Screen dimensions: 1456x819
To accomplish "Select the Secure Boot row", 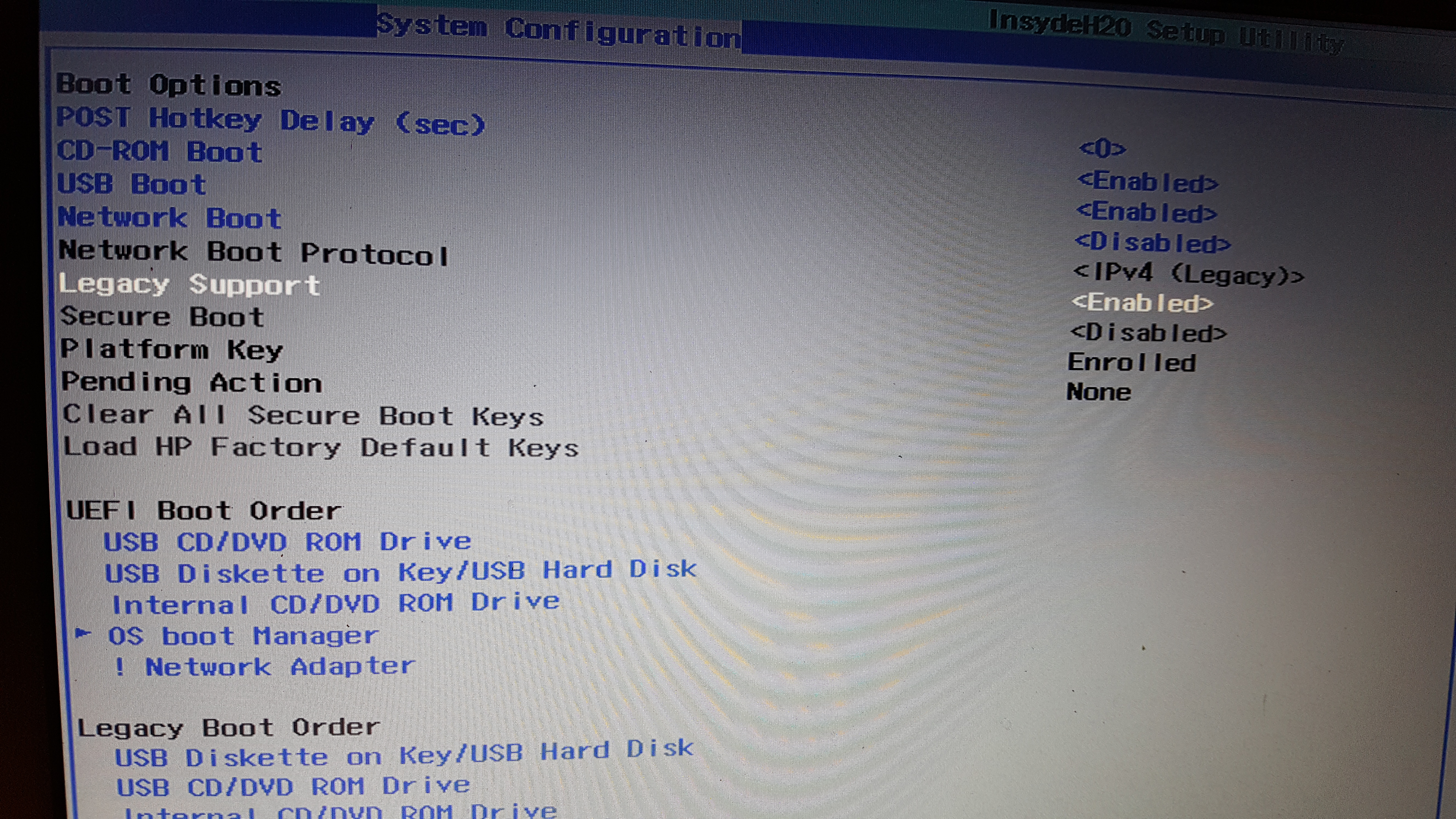I will (x=162, y=317).
